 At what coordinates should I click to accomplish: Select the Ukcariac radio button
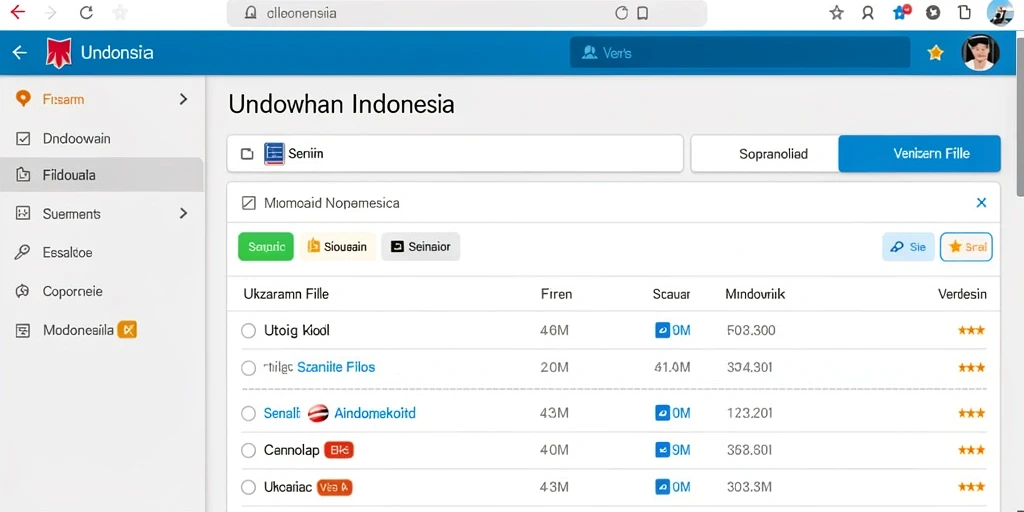(248, 487)
